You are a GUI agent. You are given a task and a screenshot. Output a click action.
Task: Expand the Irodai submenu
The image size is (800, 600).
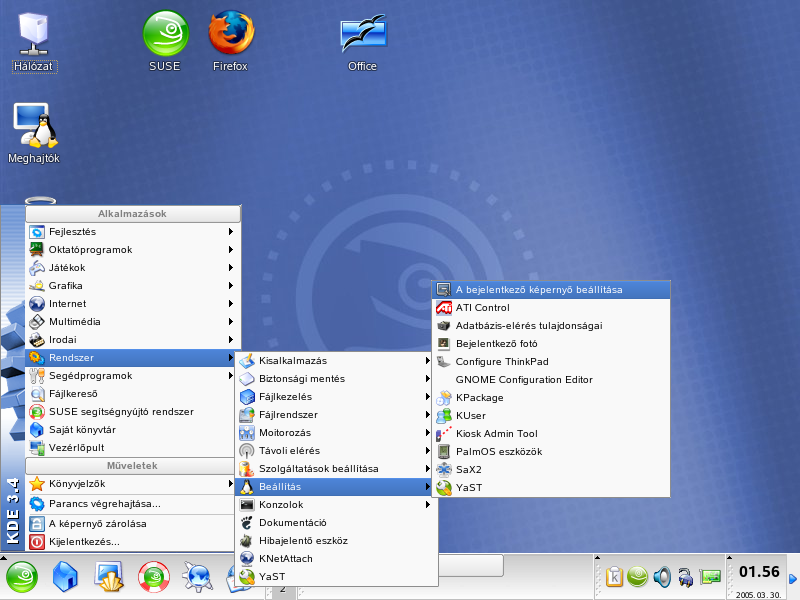pyautogui.click(x=132, y=340)
